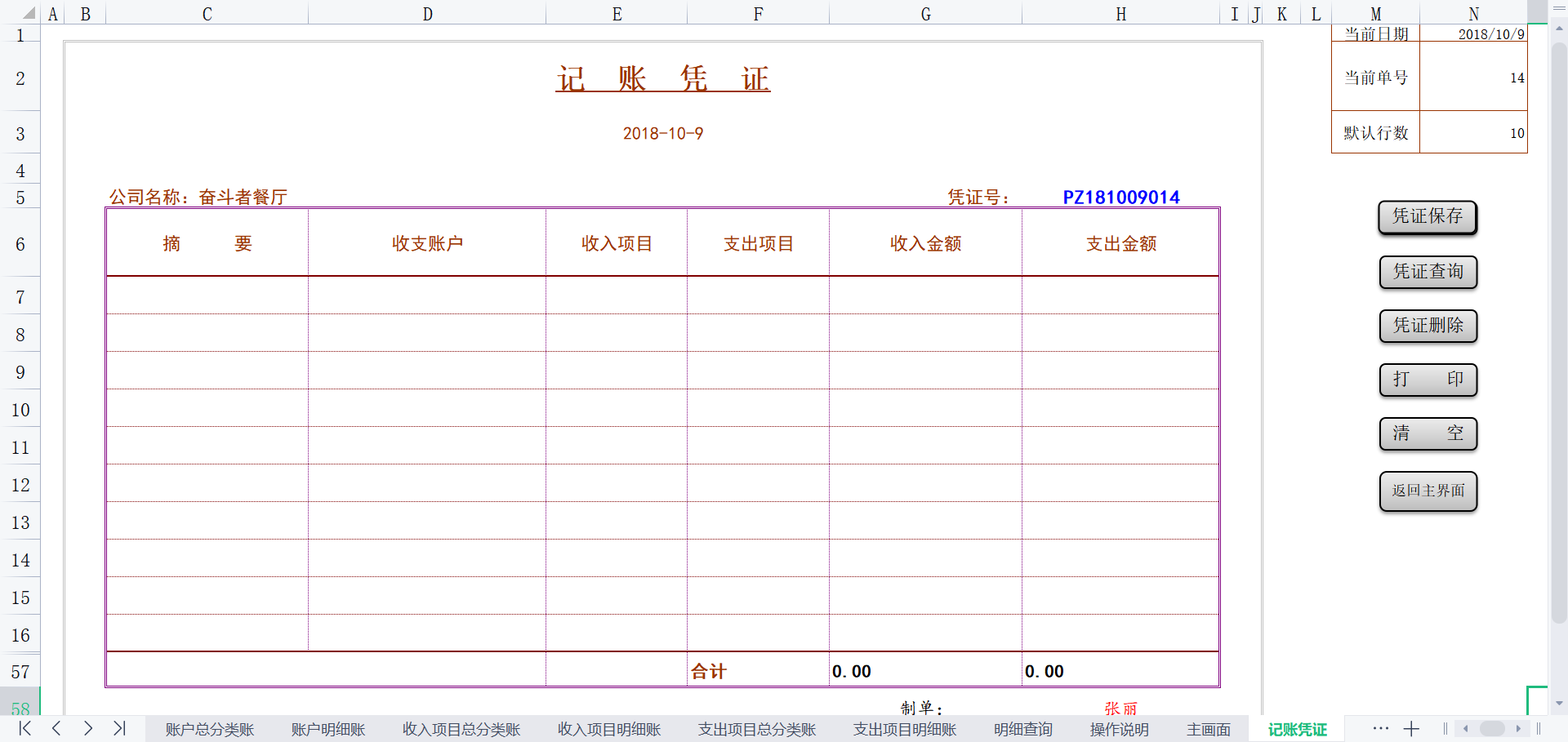Image resolution: width=1568 pixels, height=742 pixels.
Task: Select the active 记账凭证 sheet tab
Action: (1298, 730)
